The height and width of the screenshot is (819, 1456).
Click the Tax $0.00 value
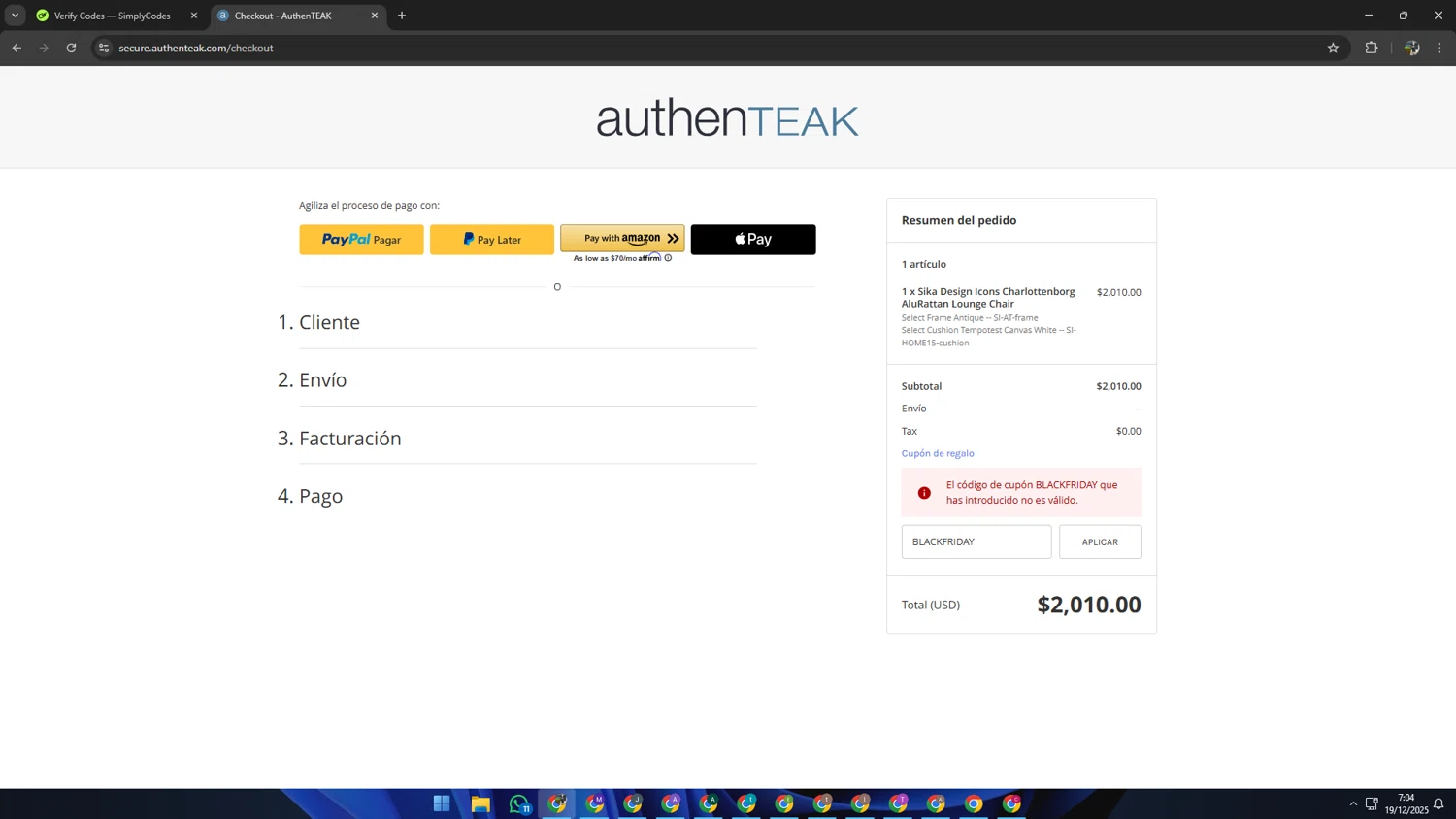[1128, 431]
